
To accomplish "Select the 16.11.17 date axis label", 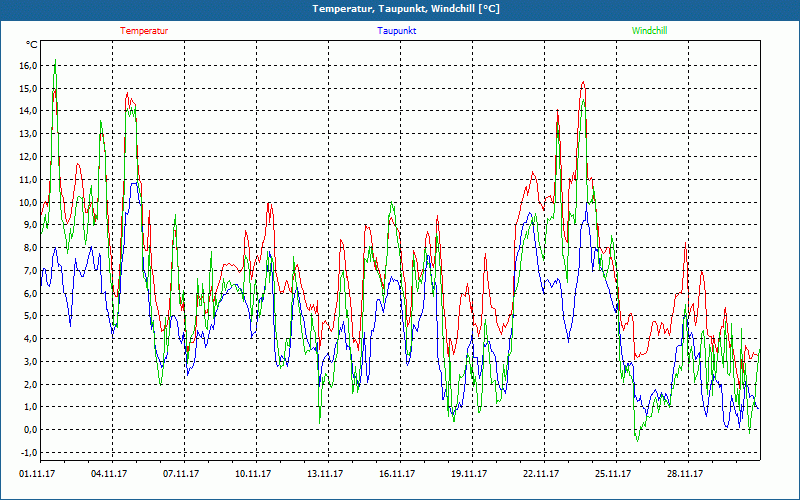I will tap(397, 474).
